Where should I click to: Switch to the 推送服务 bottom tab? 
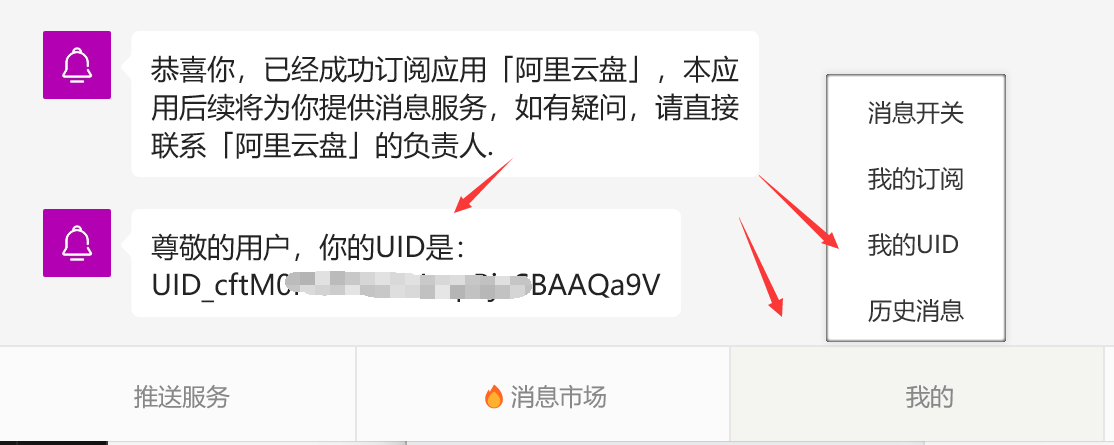pyautogui.click(x=182, y=397)
